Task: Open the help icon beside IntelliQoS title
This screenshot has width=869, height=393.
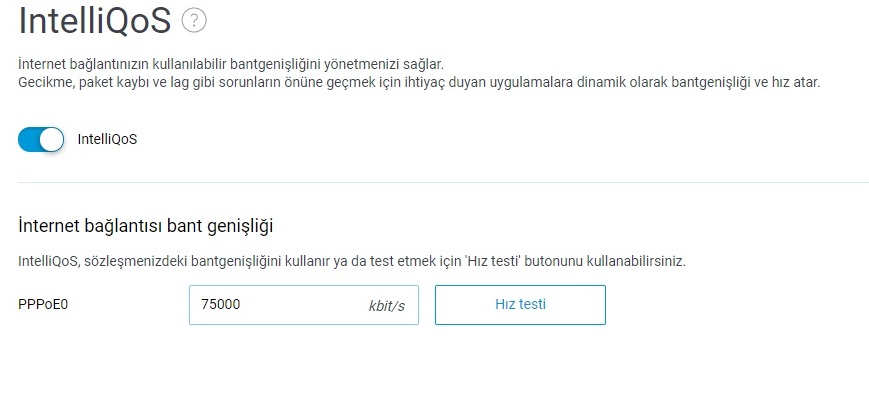Action: (x=194, y=21)
